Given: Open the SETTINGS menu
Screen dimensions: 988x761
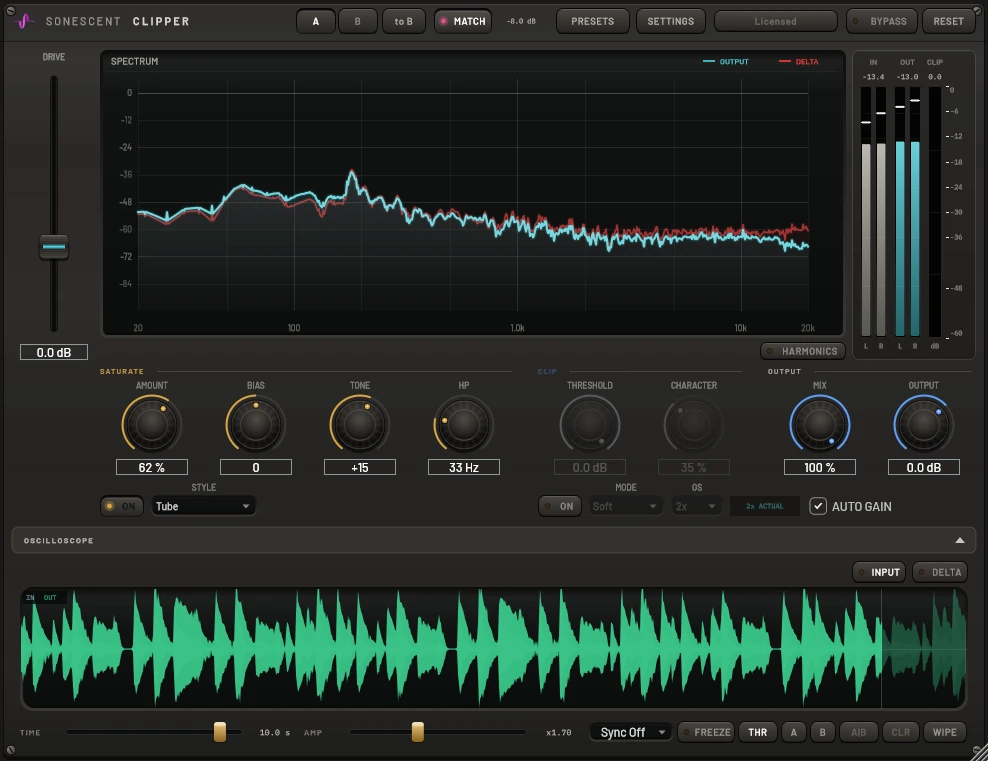Looking at the screenshot, I should 670,21.
